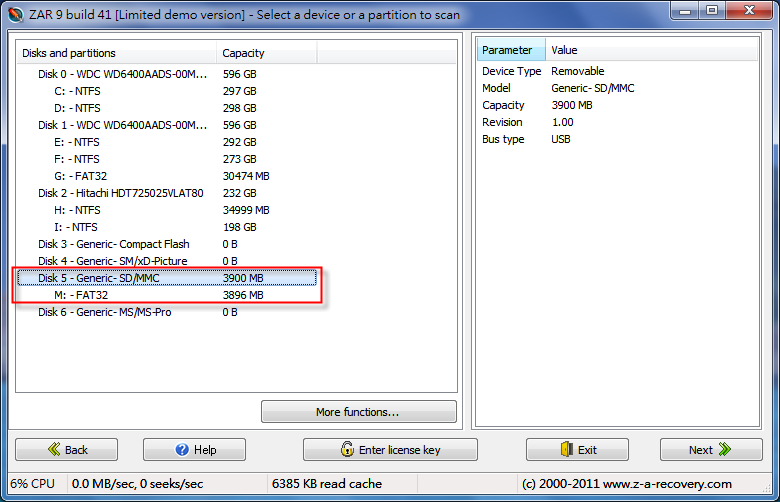The height and width of the screenshot is (502, 780).
Task: Select the E: - NTFS partition
Action: 77,142
